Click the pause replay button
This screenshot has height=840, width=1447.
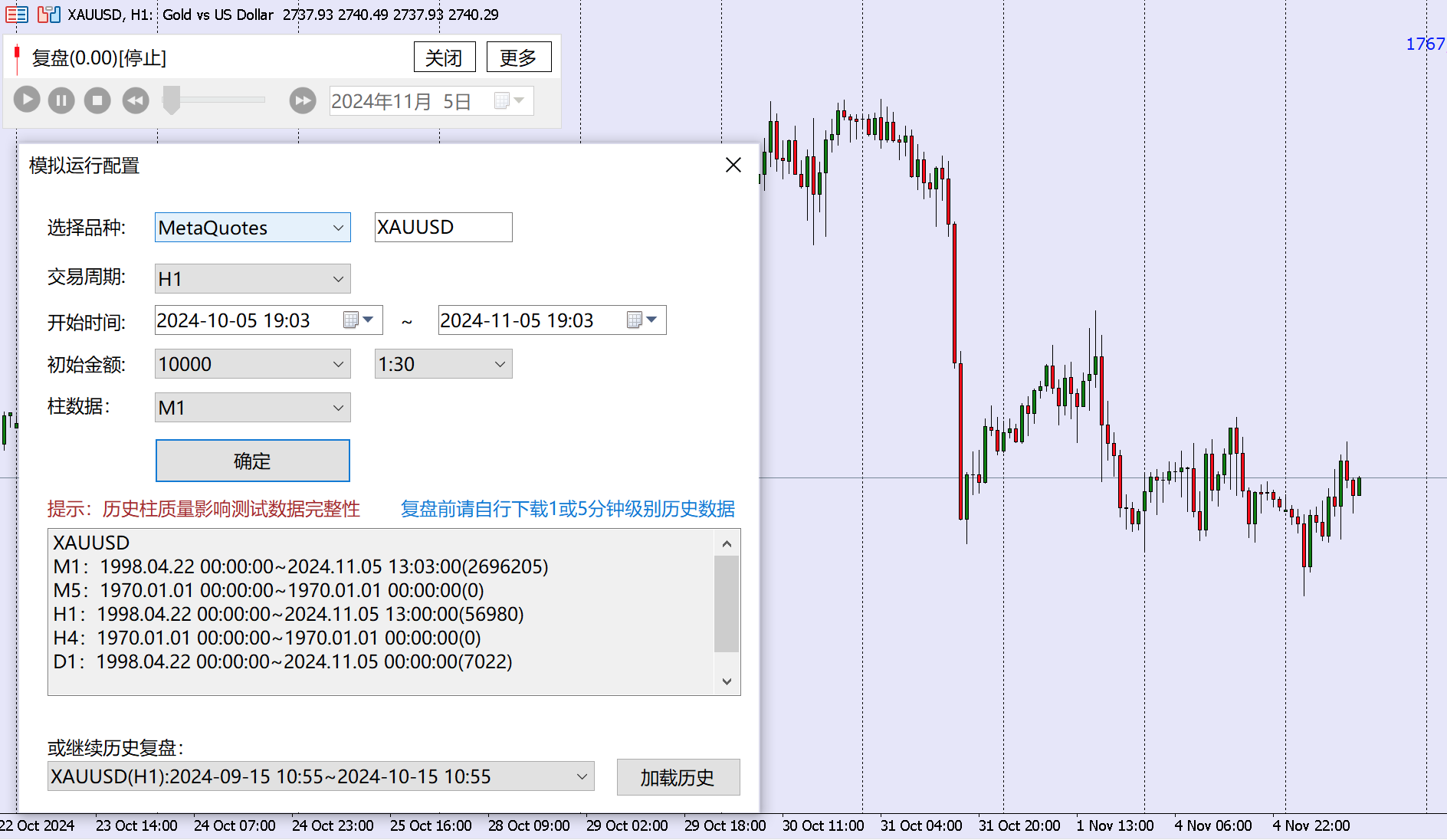click(x=61, y=100)
